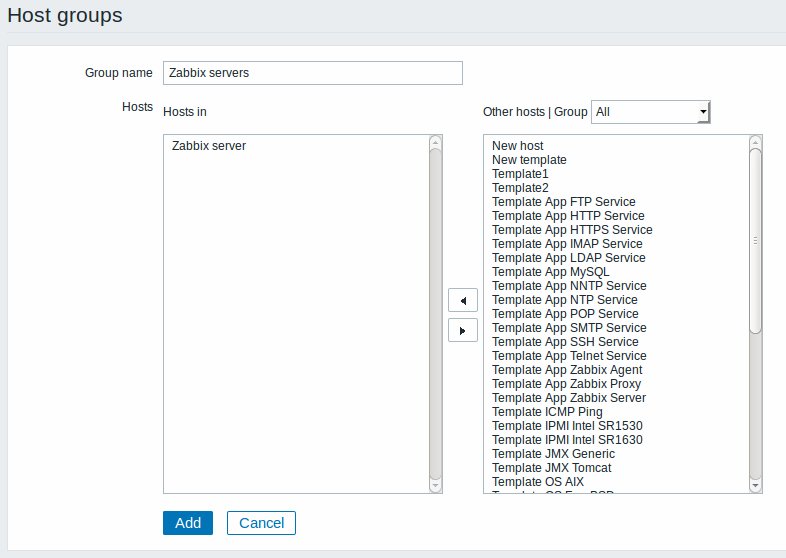Viewport: 786px width, 558px height.
Task: Select New host in other hosts list
Action: 518,146
